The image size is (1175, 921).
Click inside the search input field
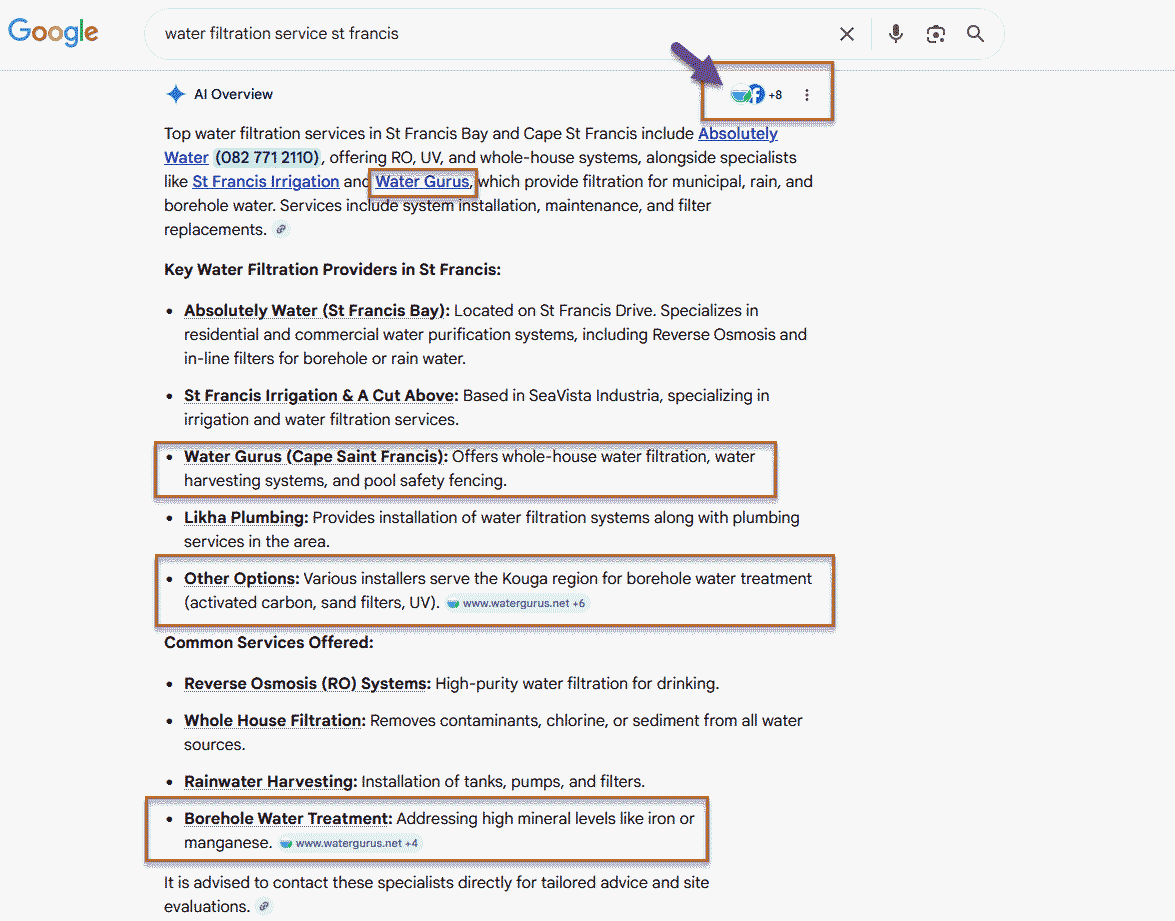[500, 33]
